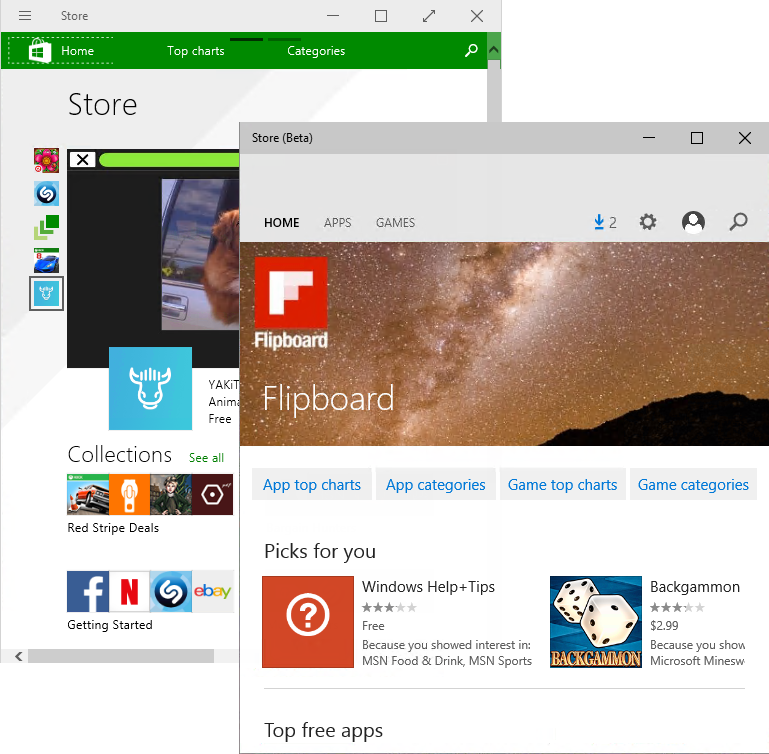Open the orange zipper app tile
This screenshot has width=769, height=754.
129,494
